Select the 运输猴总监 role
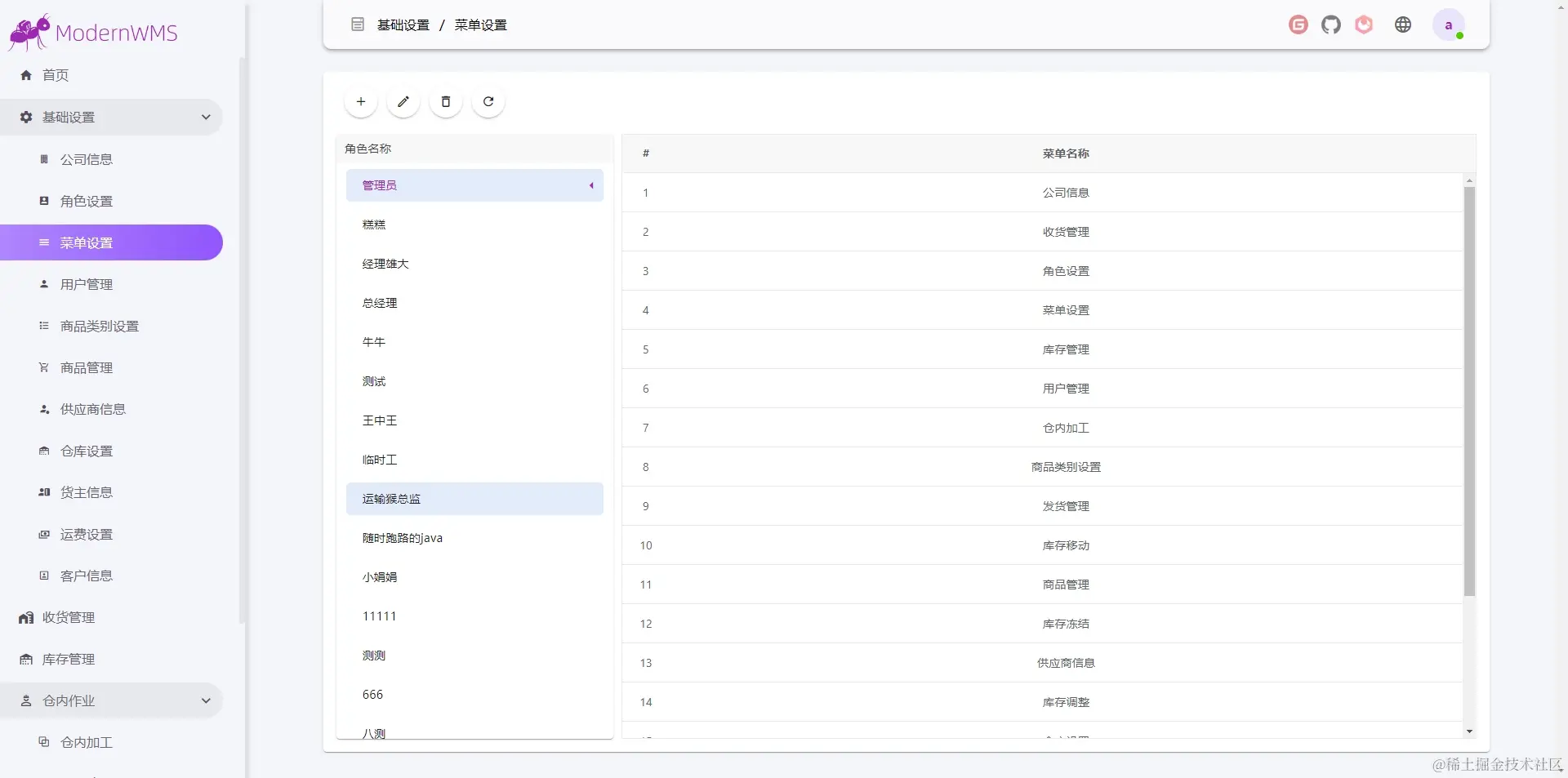This screenshot has width=1568, height=778. pos(474,499)
